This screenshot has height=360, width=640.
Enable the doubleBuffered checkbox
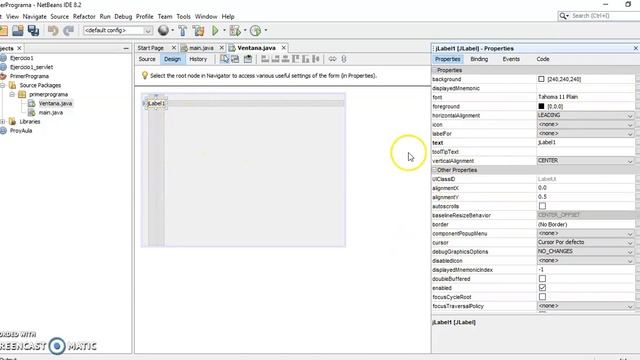[x=542, y=279]
